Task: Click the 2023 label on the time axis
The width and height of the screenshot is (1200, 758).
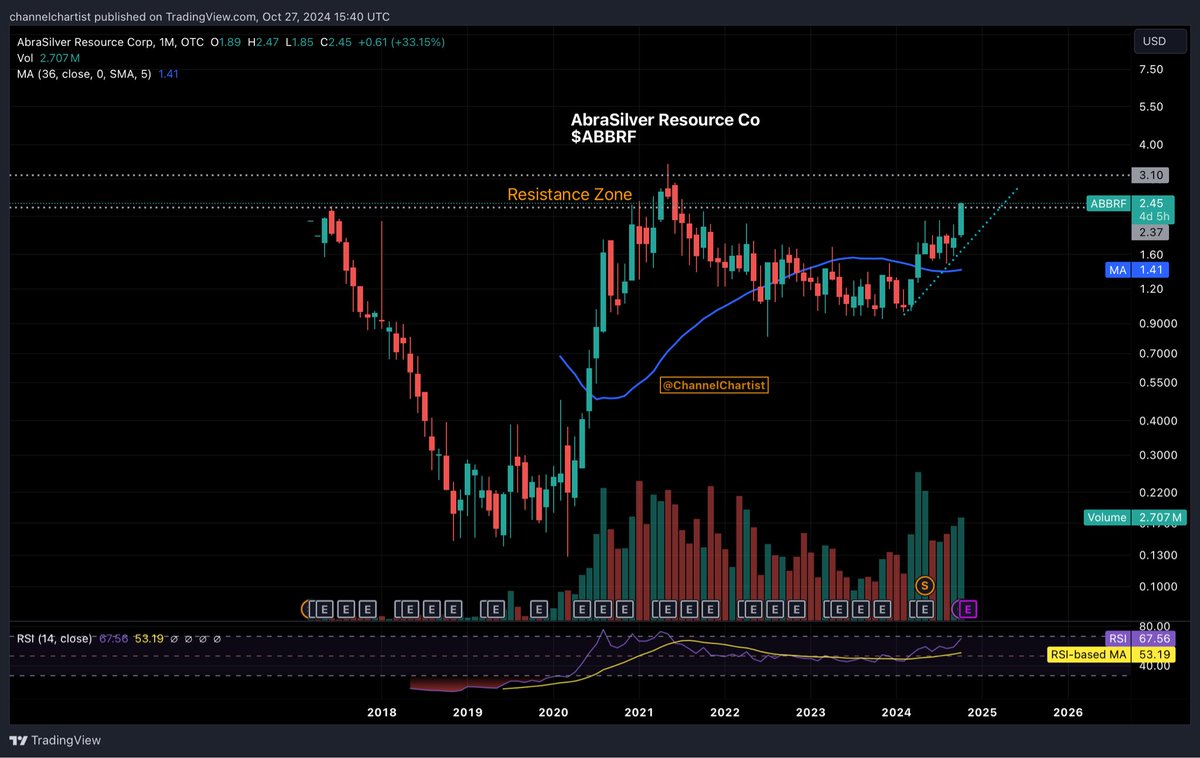Action: pos(811,712)
